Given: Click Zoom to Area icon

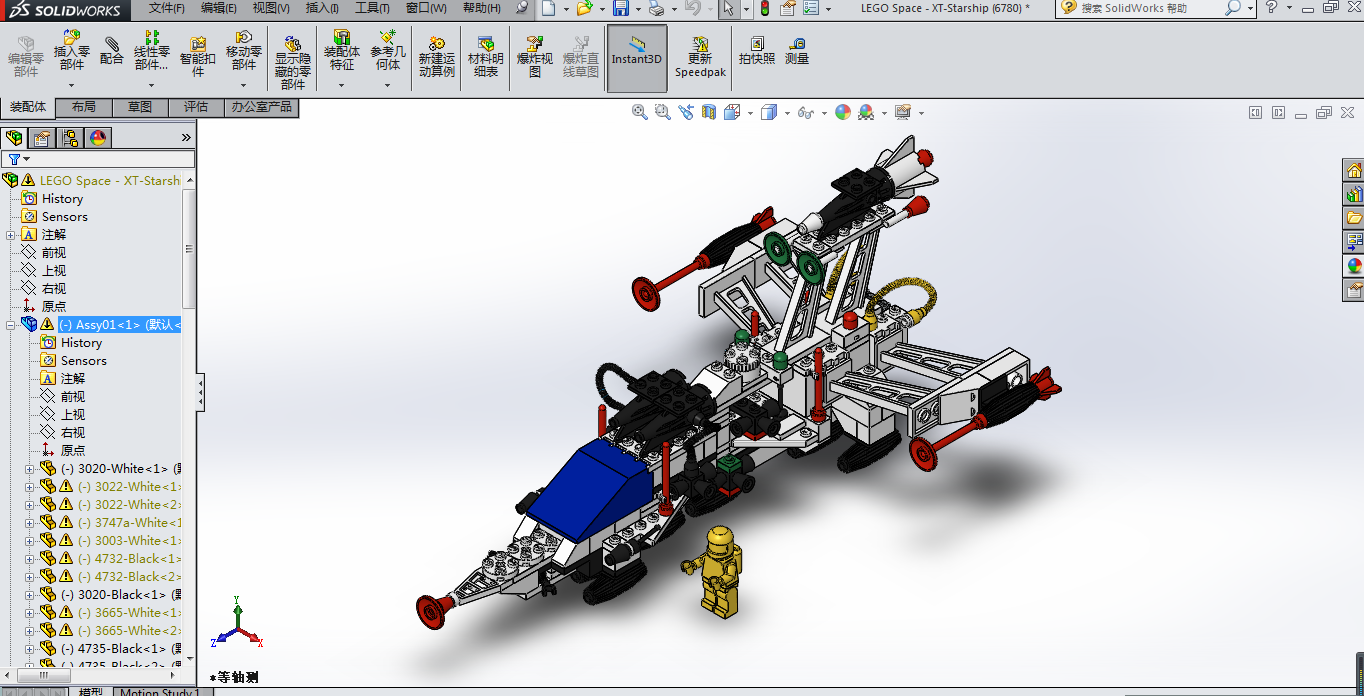Looking at the screenshot, I should [662, 113].
